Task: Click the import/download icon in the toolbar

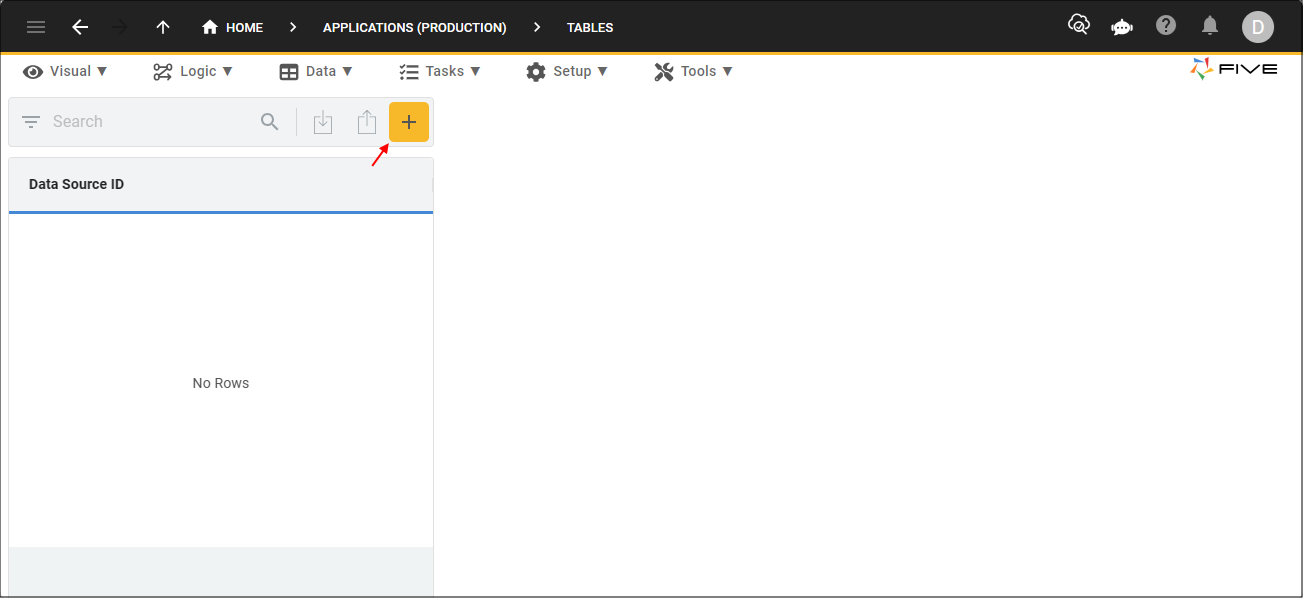Action: (x=322, y=121)
